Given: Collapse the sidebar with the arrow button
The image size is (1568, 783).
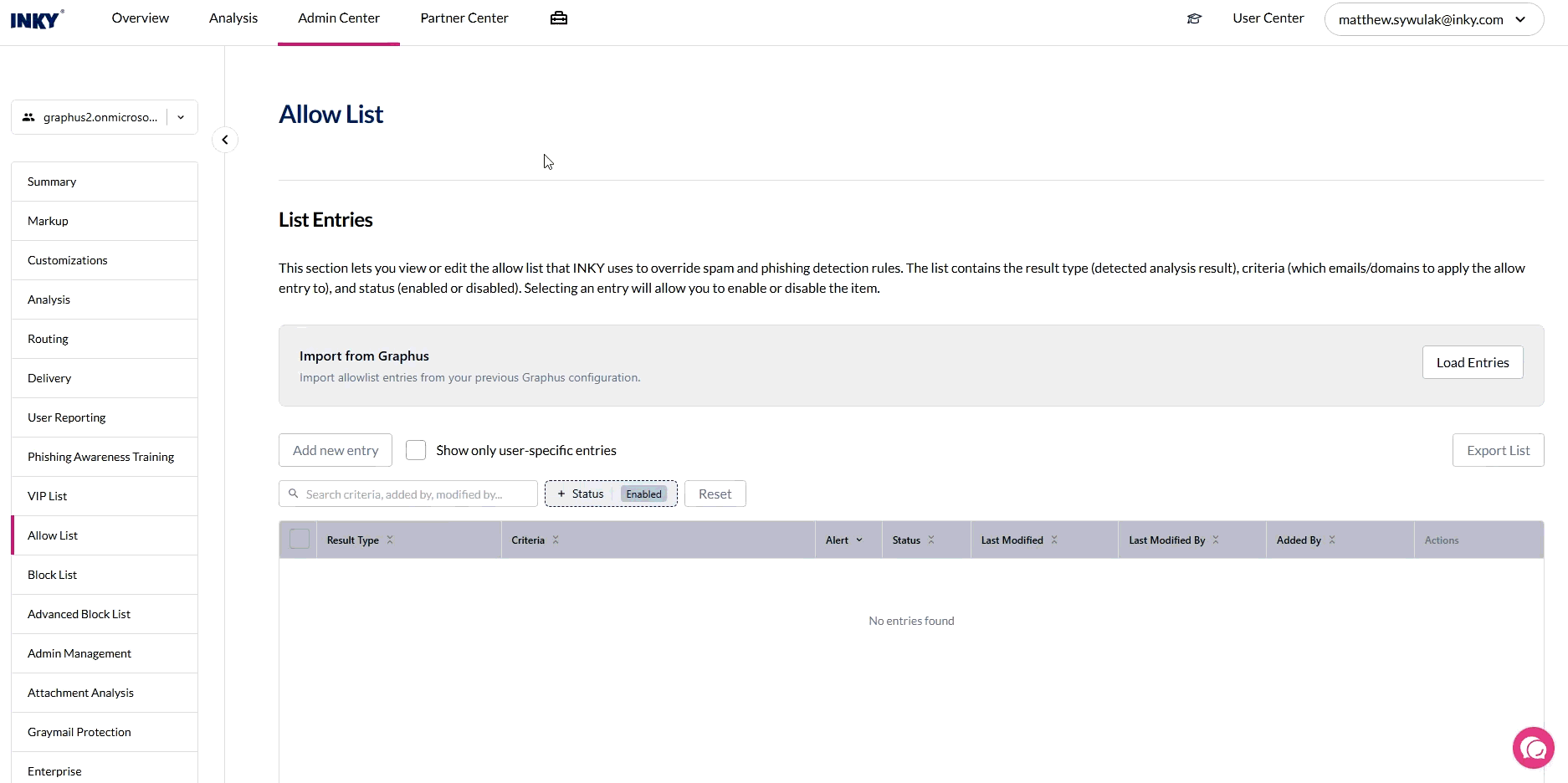Looking at the screenshot, I should 225,140.
